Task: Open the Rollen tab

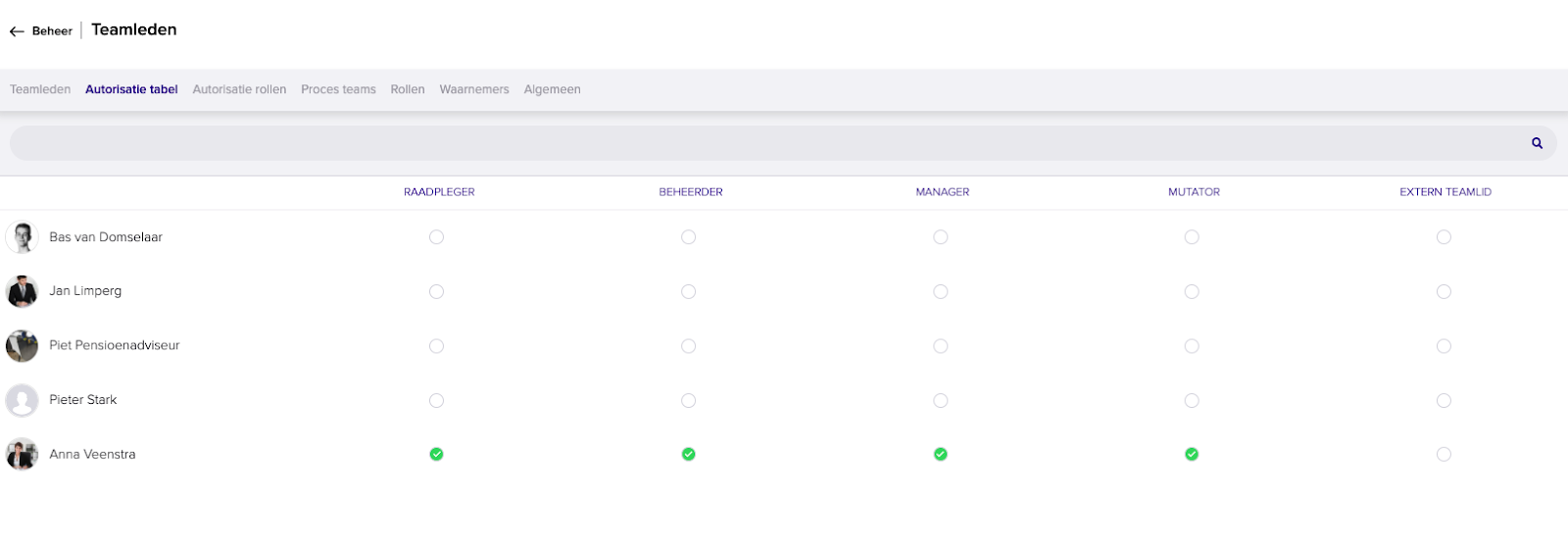Action: coord(408,89)
